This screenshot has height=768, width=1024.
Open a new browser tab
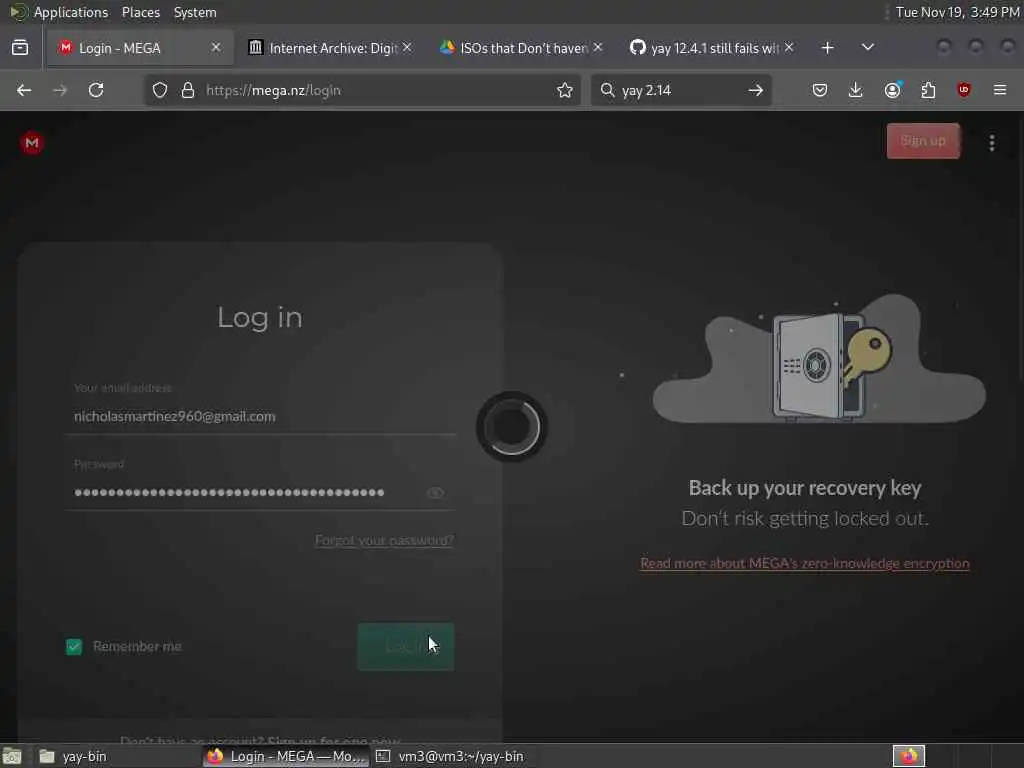(827, 48)
